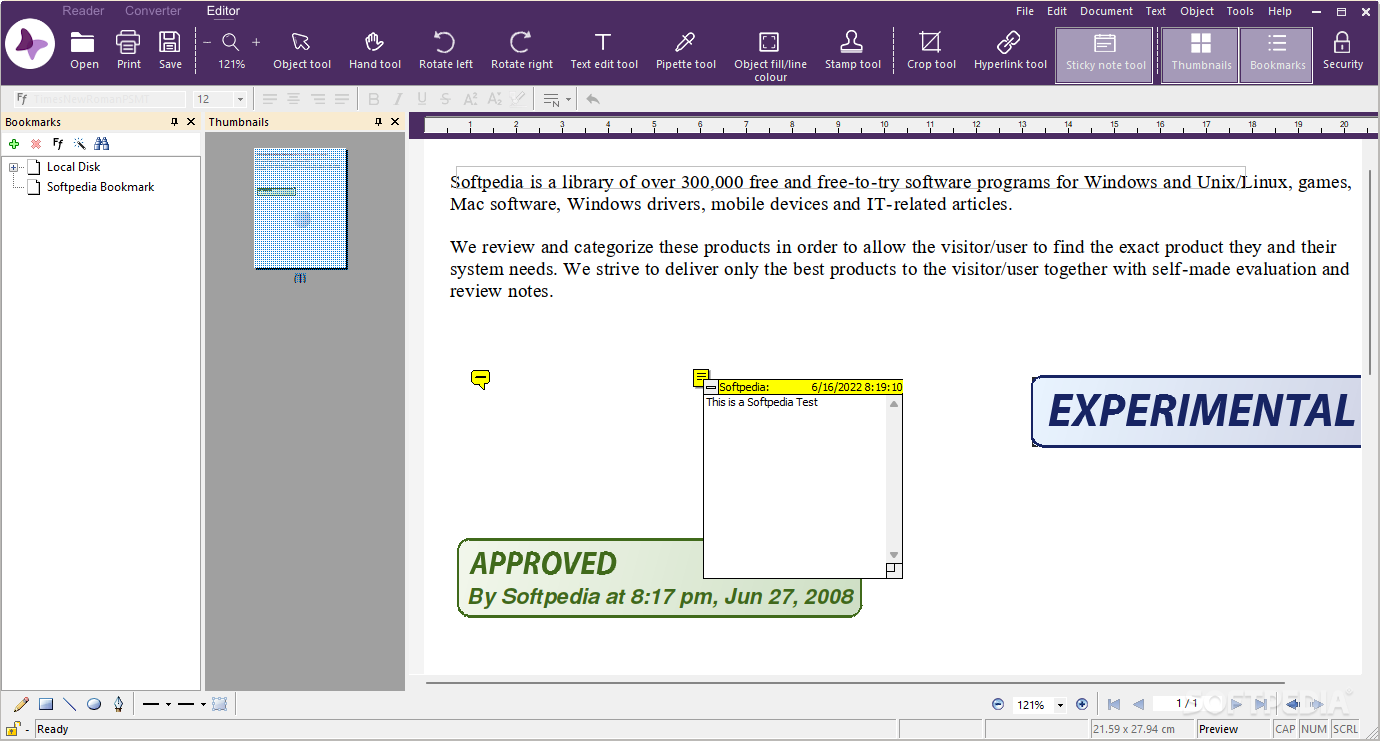Switch to the Reader tab
This screenshot has width=1380, height=741.
pyautogui.click(x=83, y=11)
